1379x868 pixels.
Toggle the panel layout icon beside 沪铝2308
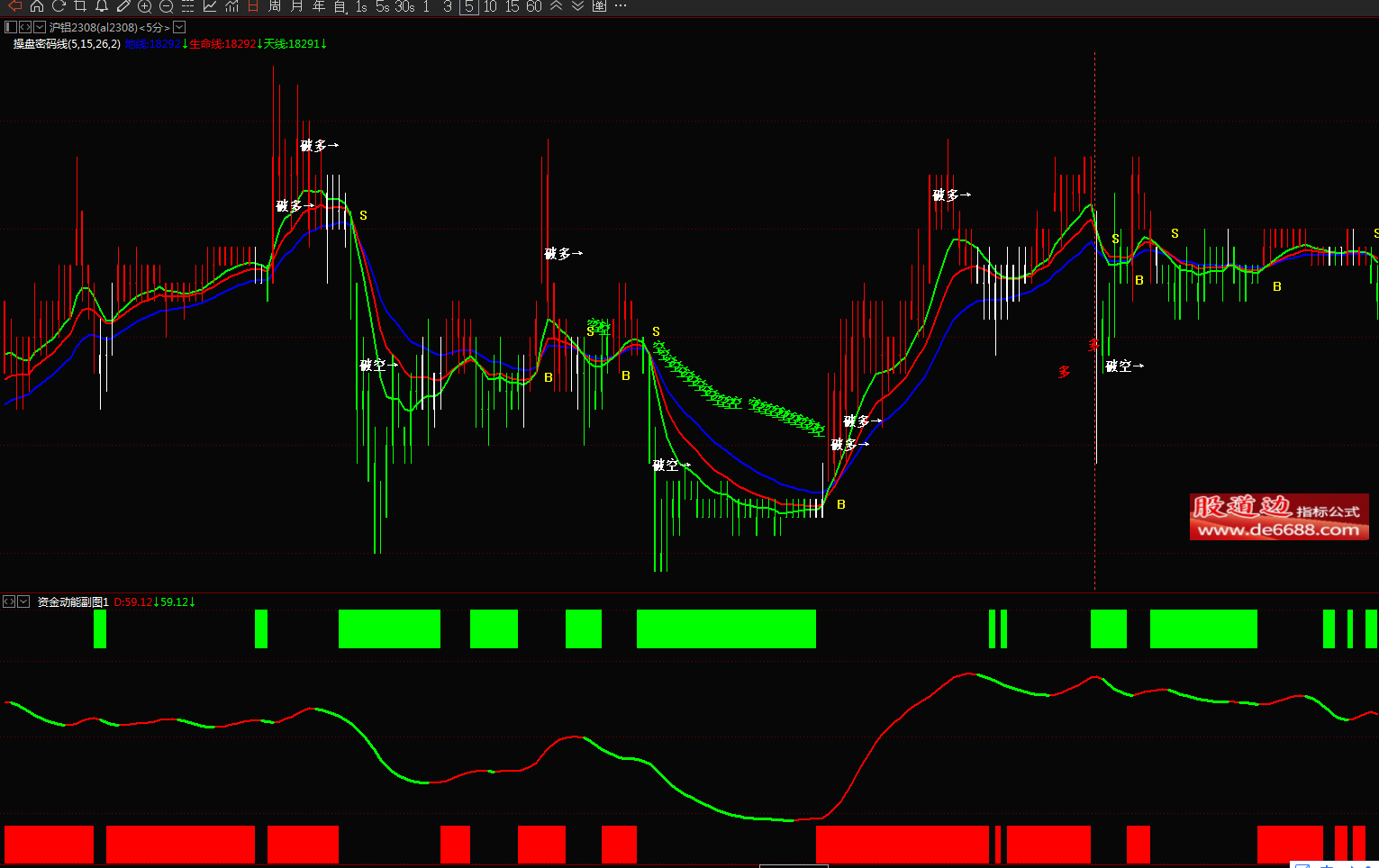pos(11,28)
